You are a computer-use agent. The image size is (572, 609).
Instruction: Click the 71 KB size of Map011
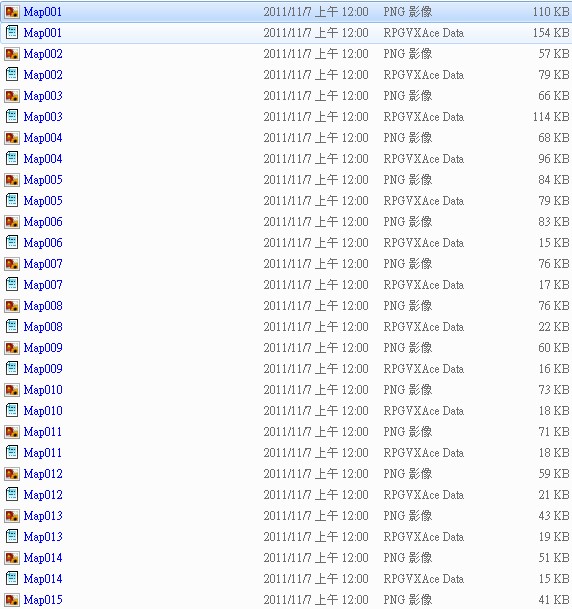(554, 431)
